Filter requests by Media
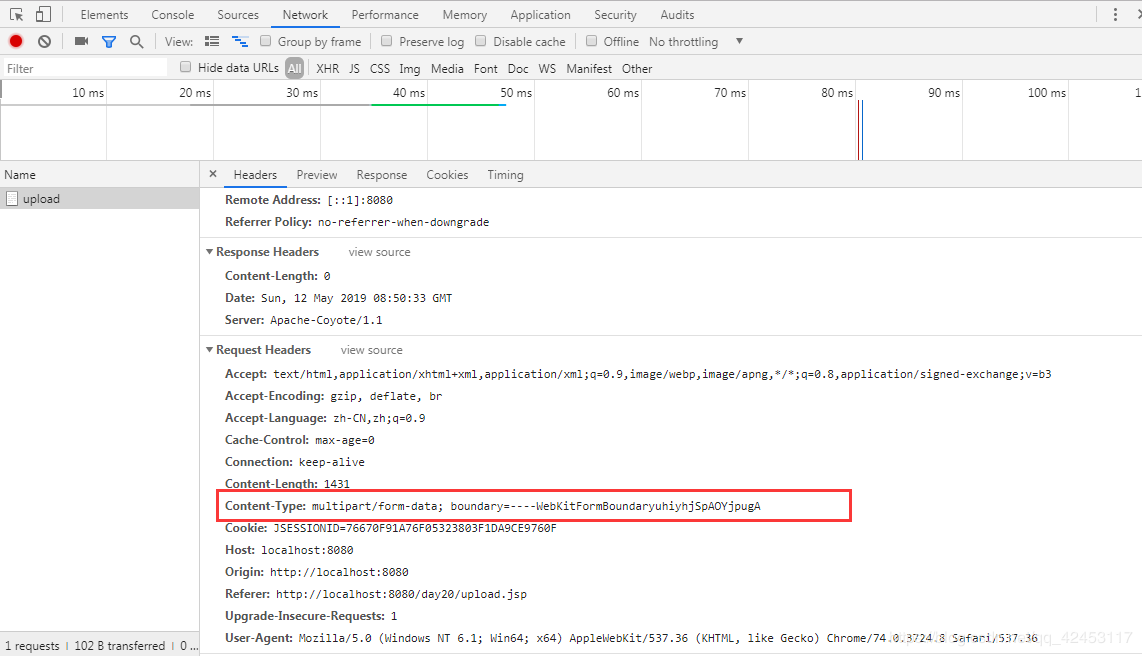This screenshot has height=656, width=1142. click(x=447, y=68)
